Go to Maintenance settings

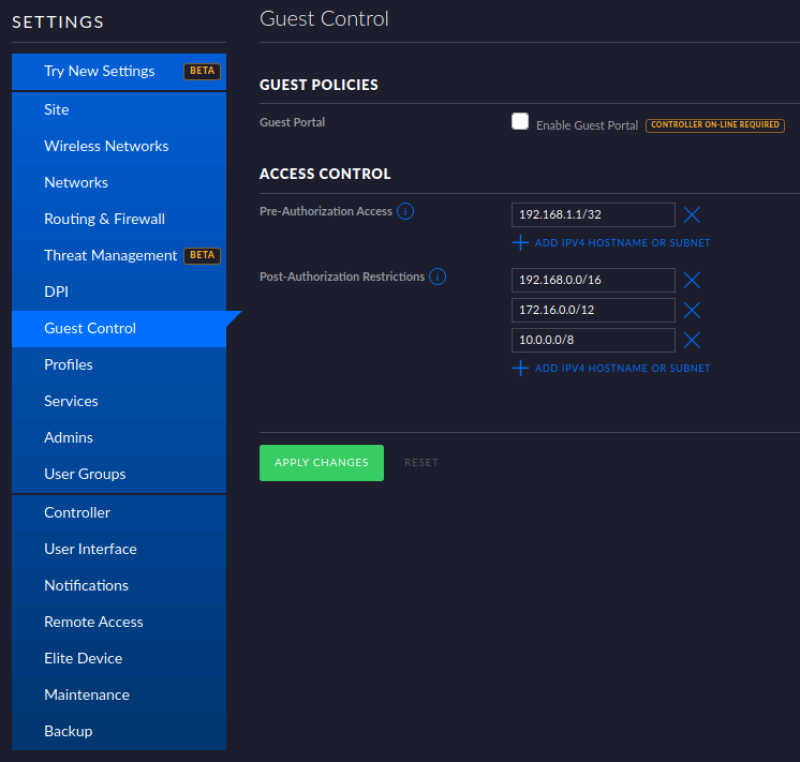coord(119,695)
